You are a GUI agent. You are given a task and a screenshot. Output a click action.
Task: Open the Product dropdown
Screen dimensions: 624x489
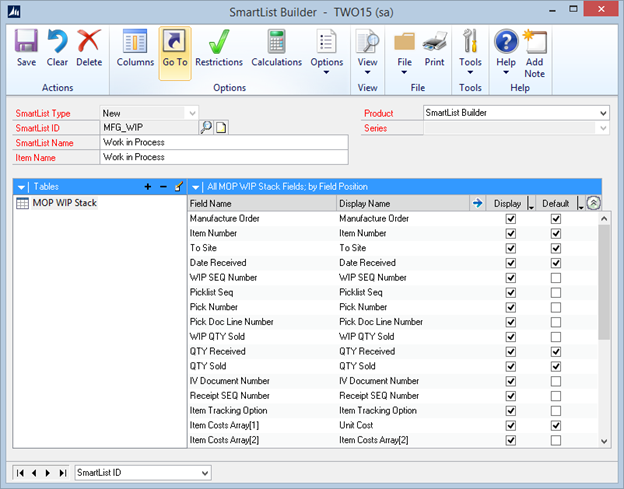(603, 113)
